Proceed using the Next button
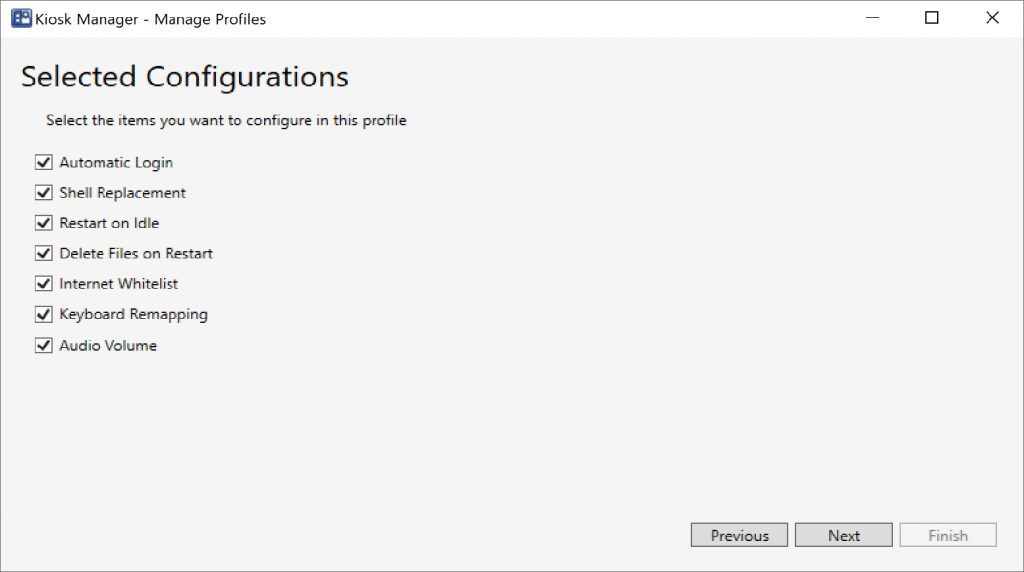This screenshot has height=572, width=1024. pos(843,535)
